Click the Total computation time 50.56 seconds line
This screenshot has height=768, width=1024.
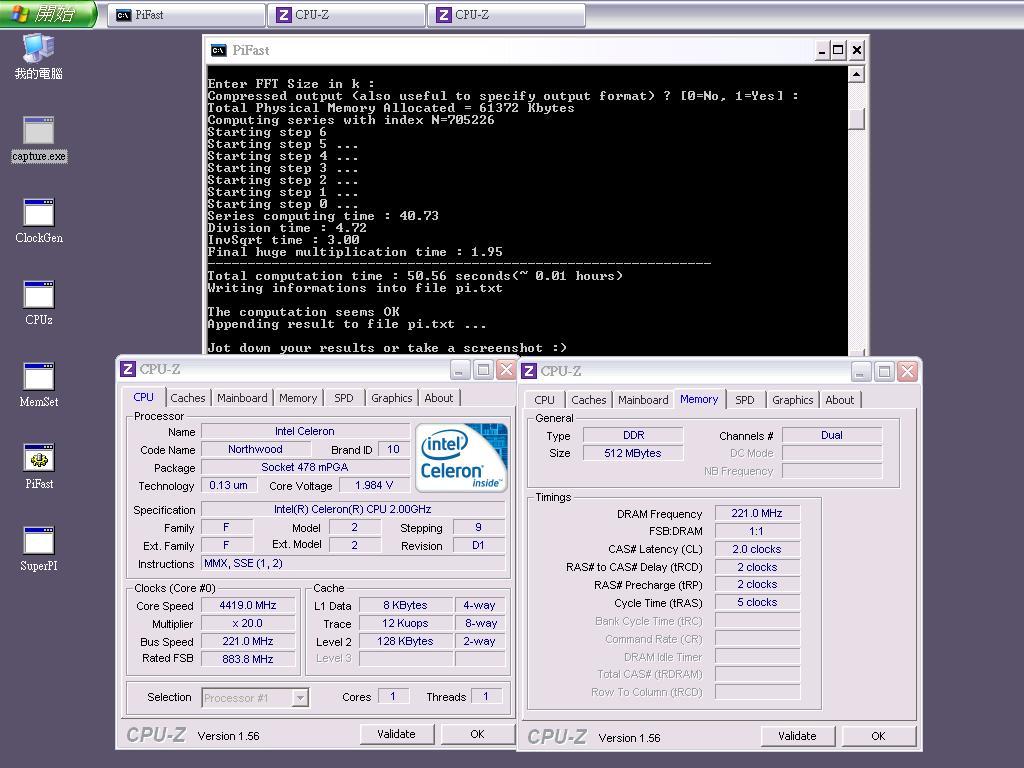[x=415, y=276]
